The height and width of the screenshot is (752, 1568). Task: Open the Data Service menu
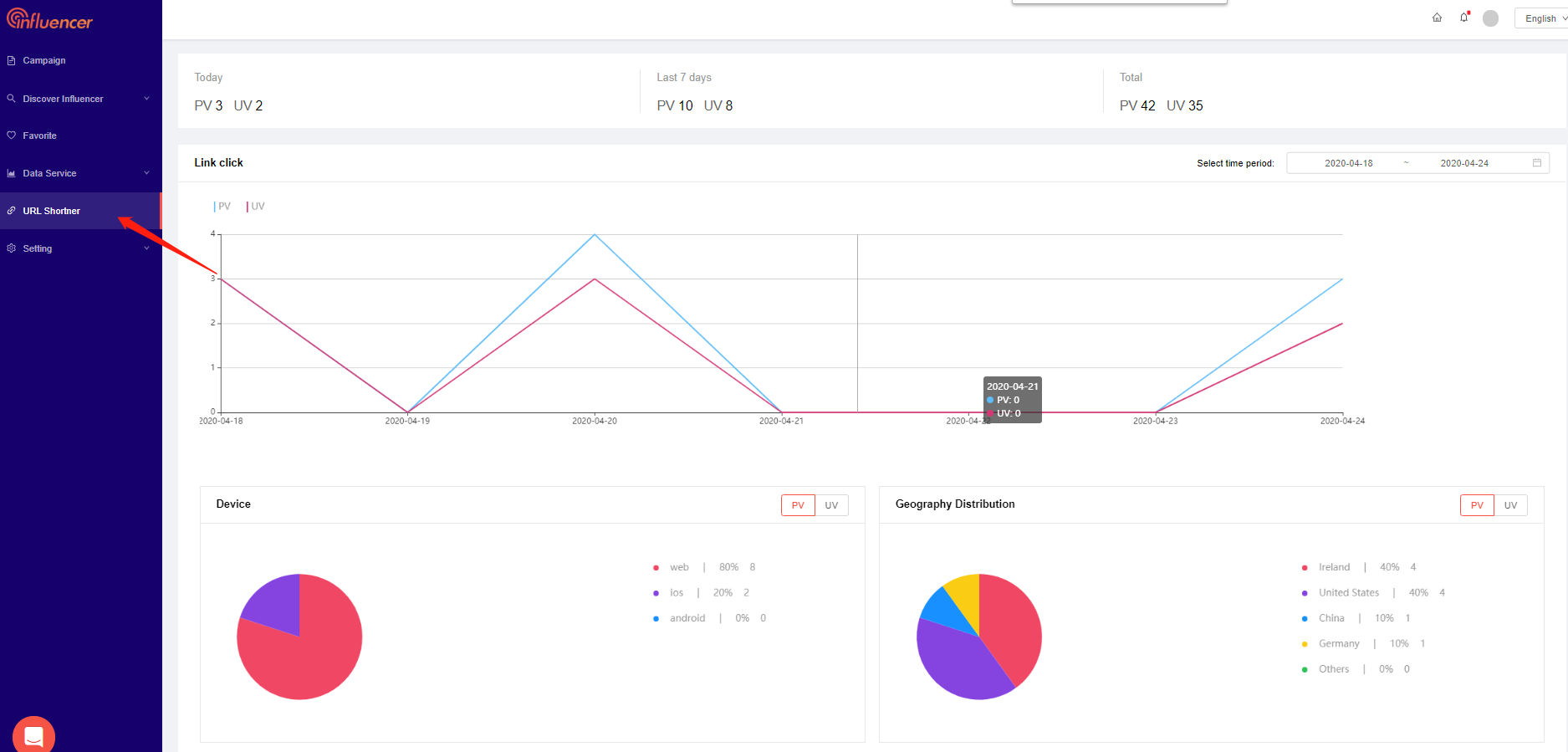[x=80, y=173]
